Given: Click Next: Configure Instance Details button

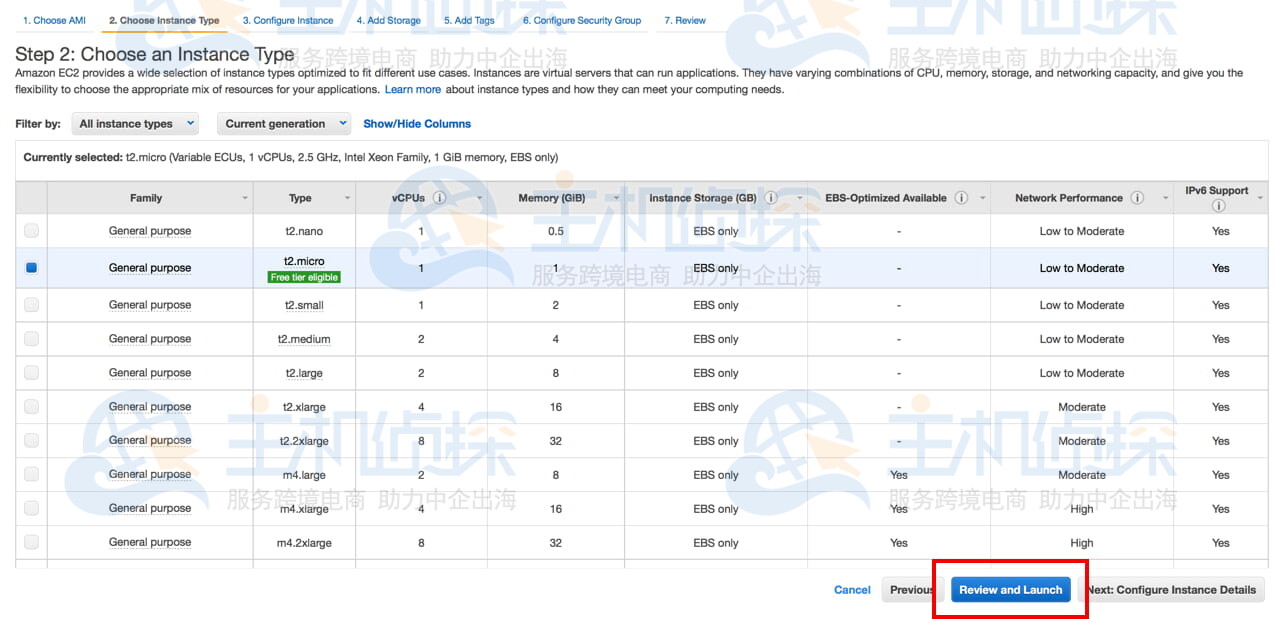Looking at the screenshot, I should coord(1172,590).
